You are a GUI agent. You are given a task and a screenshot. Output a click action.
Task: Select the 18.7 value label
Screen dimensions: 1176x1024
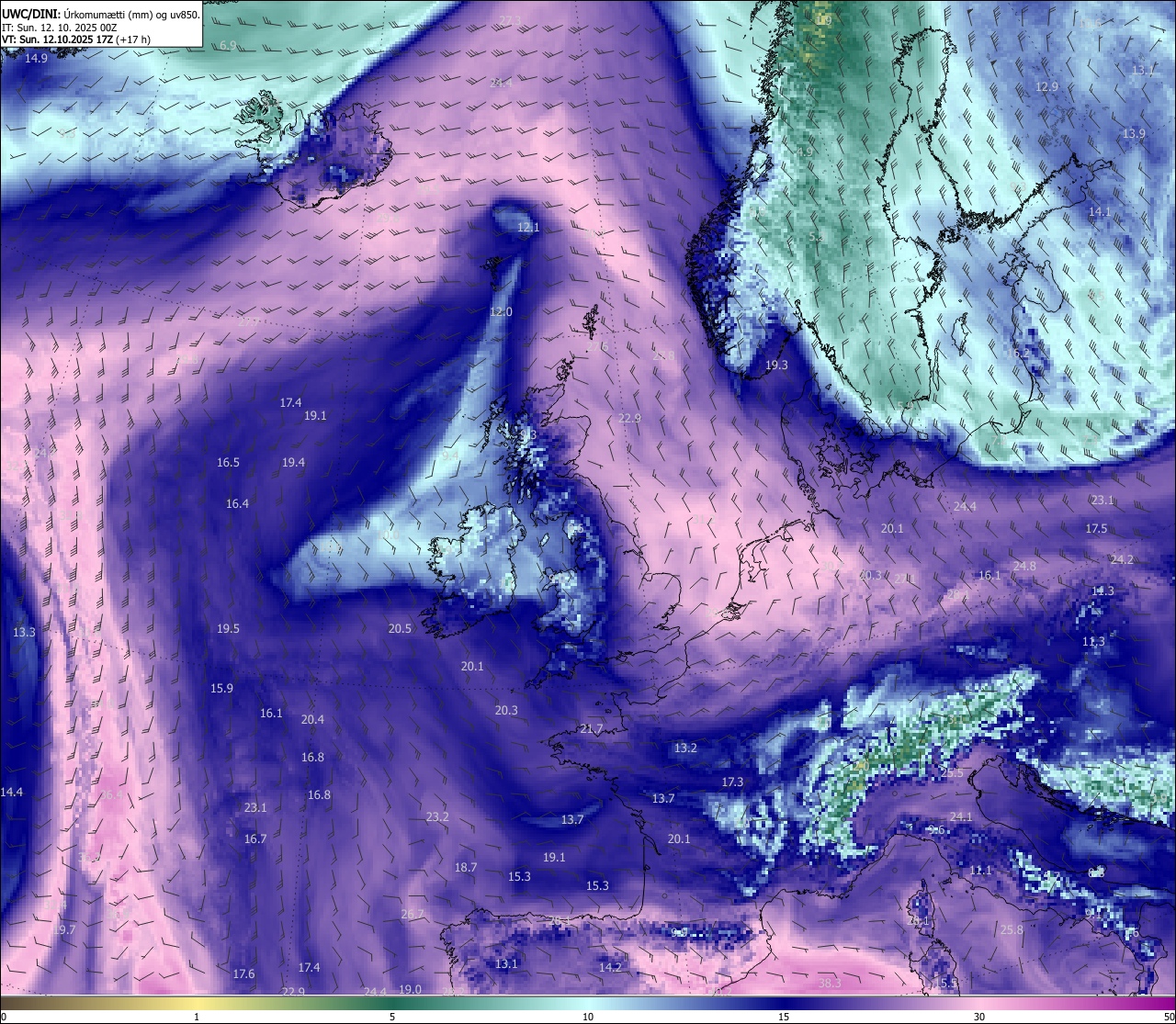point(466,868)
